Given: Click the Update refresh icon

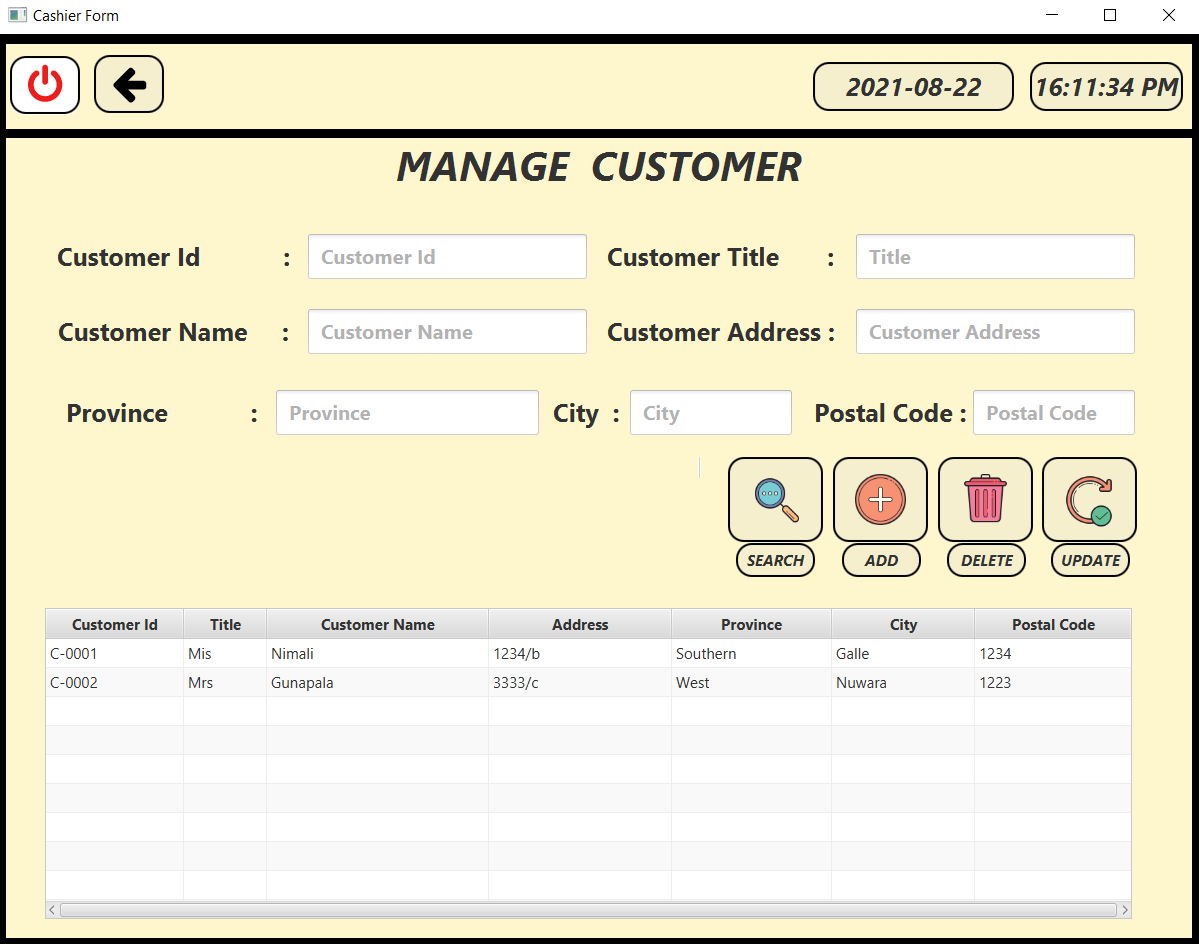Looking at the screenshot, I should [x=1089, y=498].
